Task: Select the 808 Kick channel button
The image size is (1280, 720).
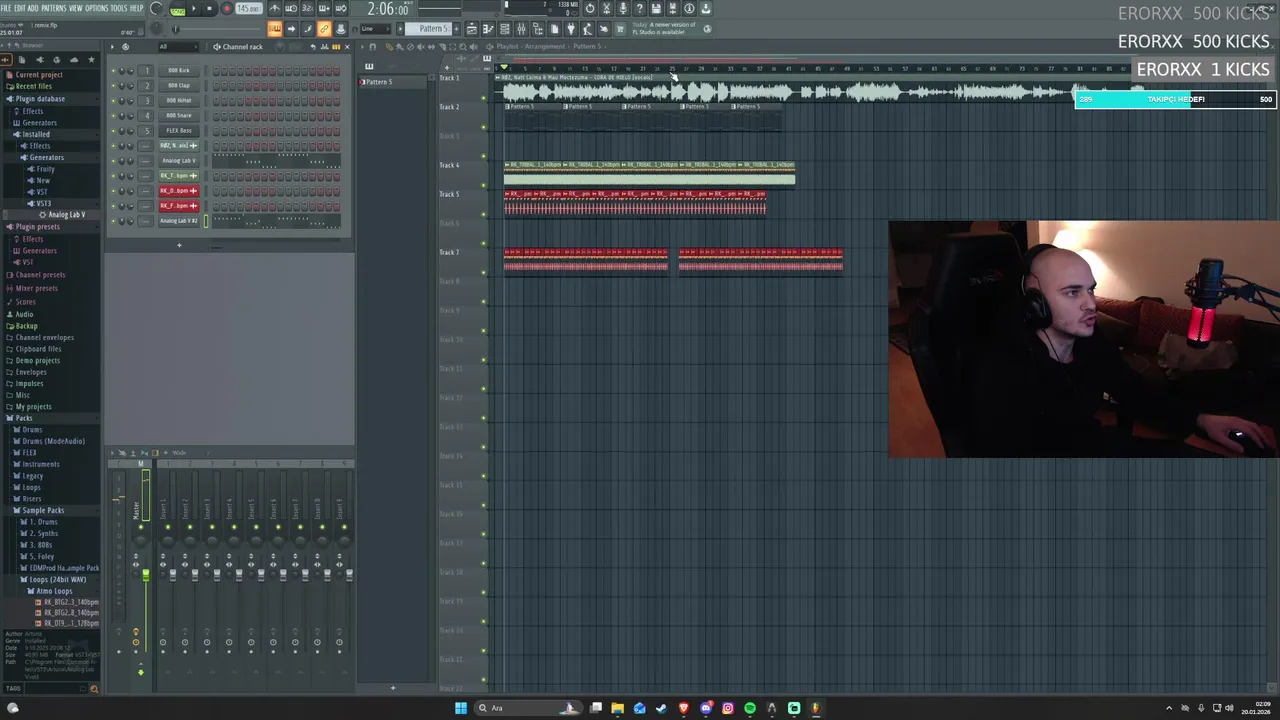Action: [x=179, y=70]
